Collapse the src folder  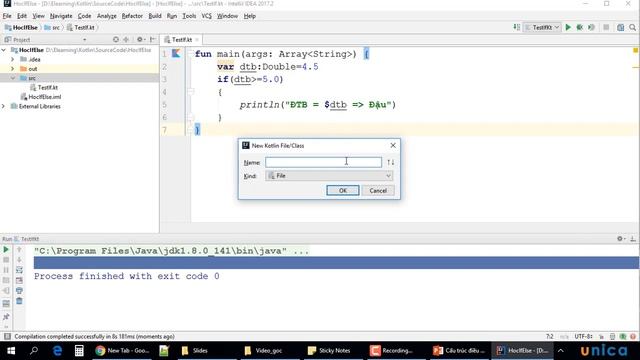tap(12, 78)
